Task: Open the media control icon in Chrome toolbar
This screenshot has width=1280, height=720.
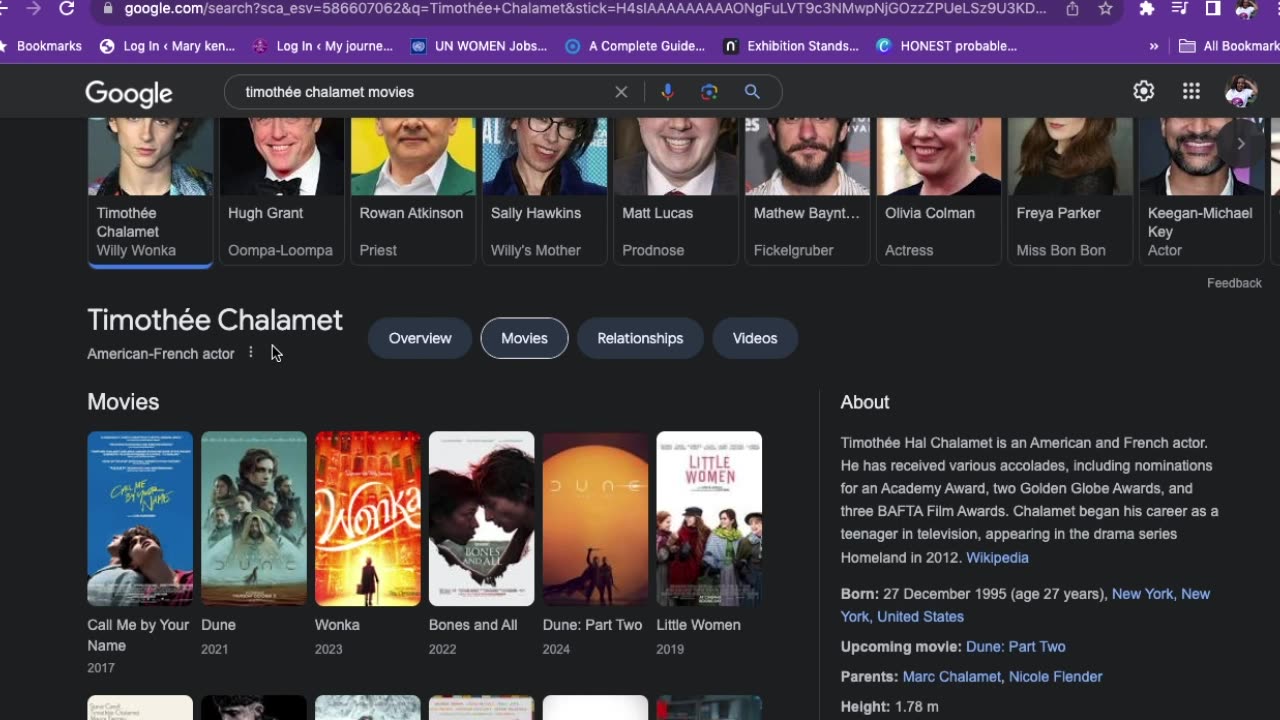Action: 1180,8
